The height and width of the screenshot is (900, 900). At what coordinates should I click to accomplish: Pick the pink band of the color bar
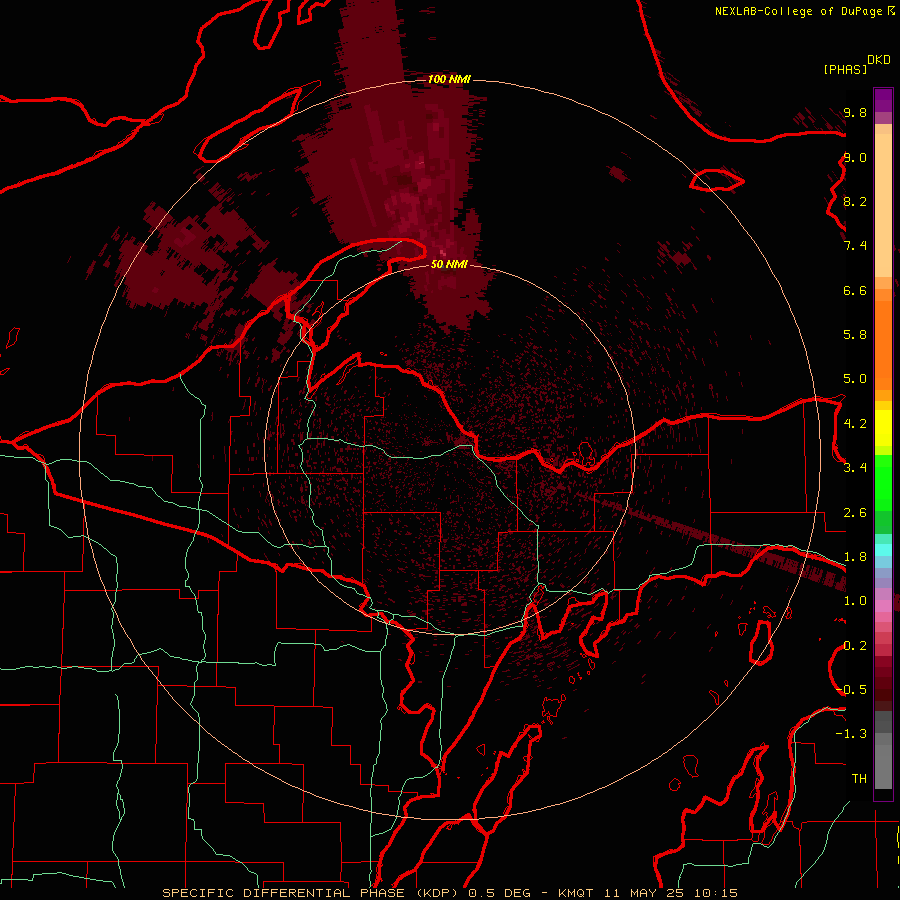pos(883,606)
